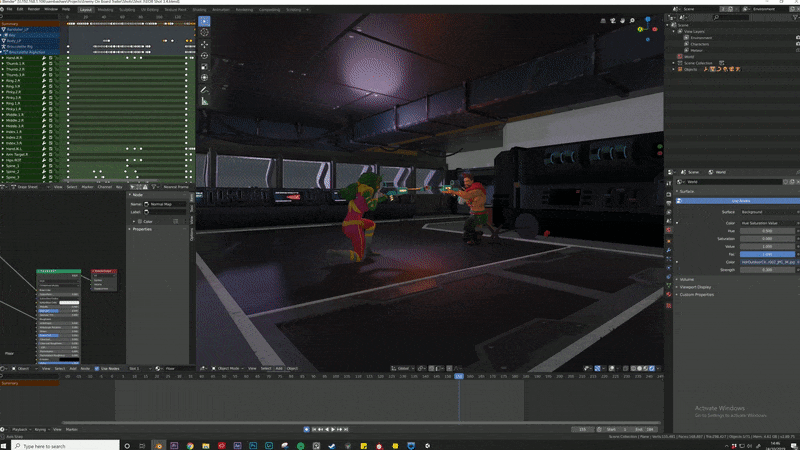Click the Name field showing Normal Map
The width and height of the screenshot is (800, 450).
coord(165,204)
